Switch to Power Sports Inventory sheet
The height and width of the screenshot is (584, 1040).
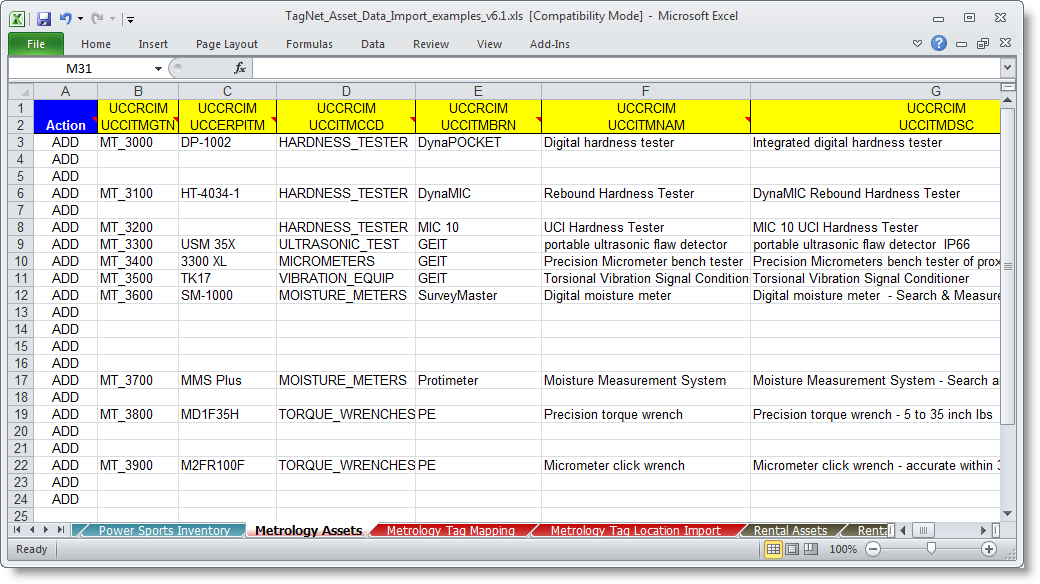[164, 530]
